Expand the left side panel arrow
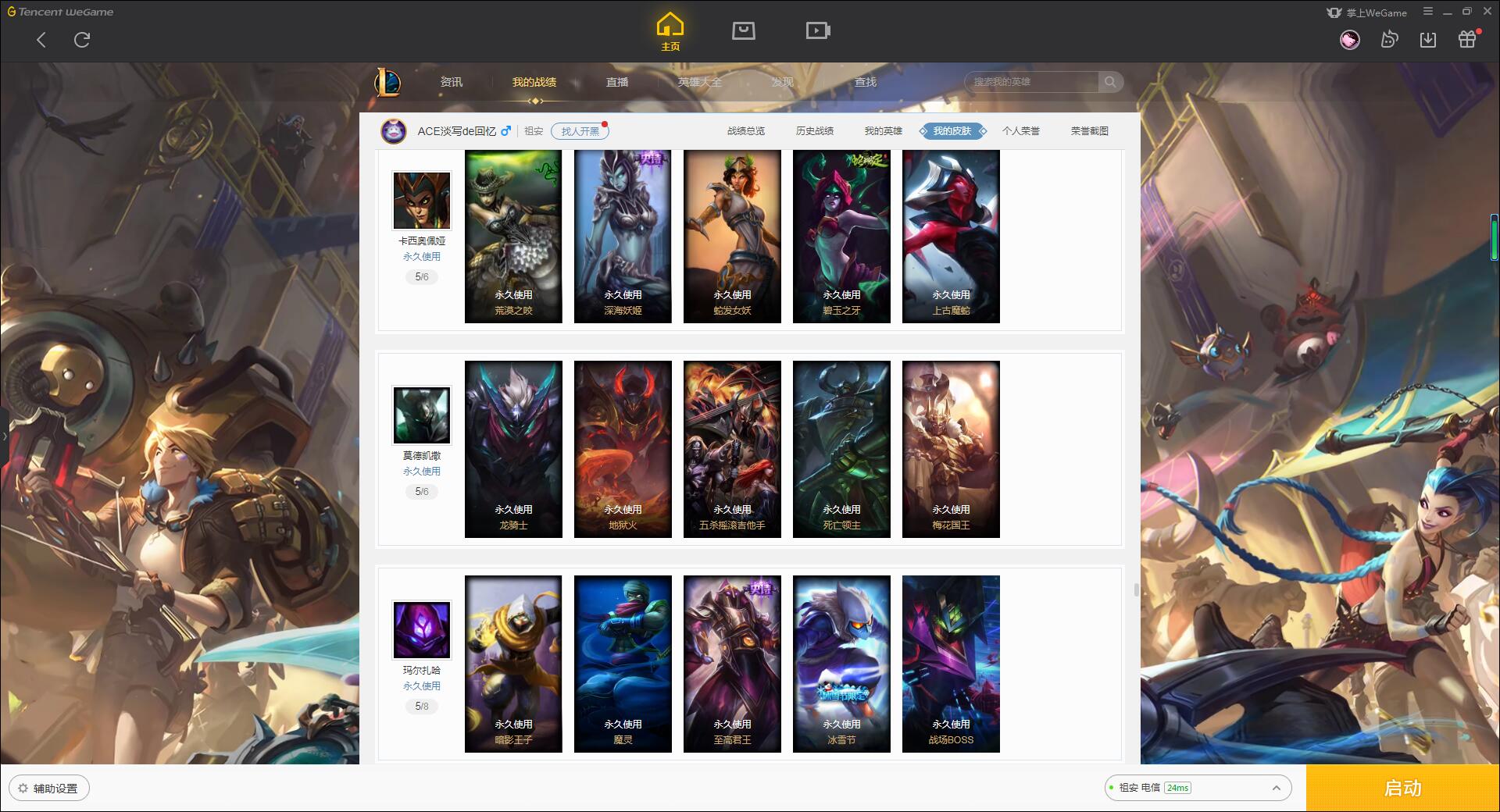 point(4,436)
